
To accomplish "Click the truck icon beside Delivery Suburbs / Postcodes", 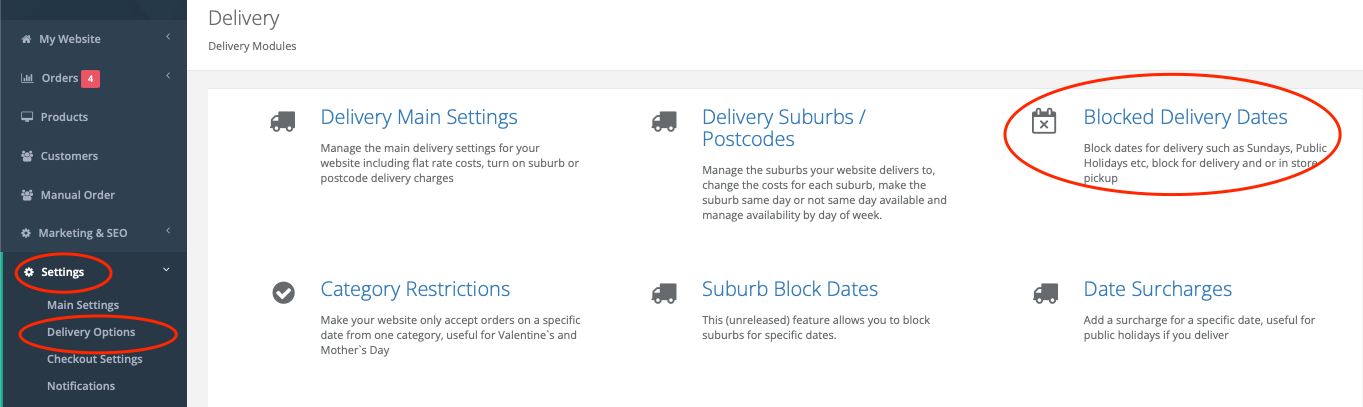I will tap(664, 121).
